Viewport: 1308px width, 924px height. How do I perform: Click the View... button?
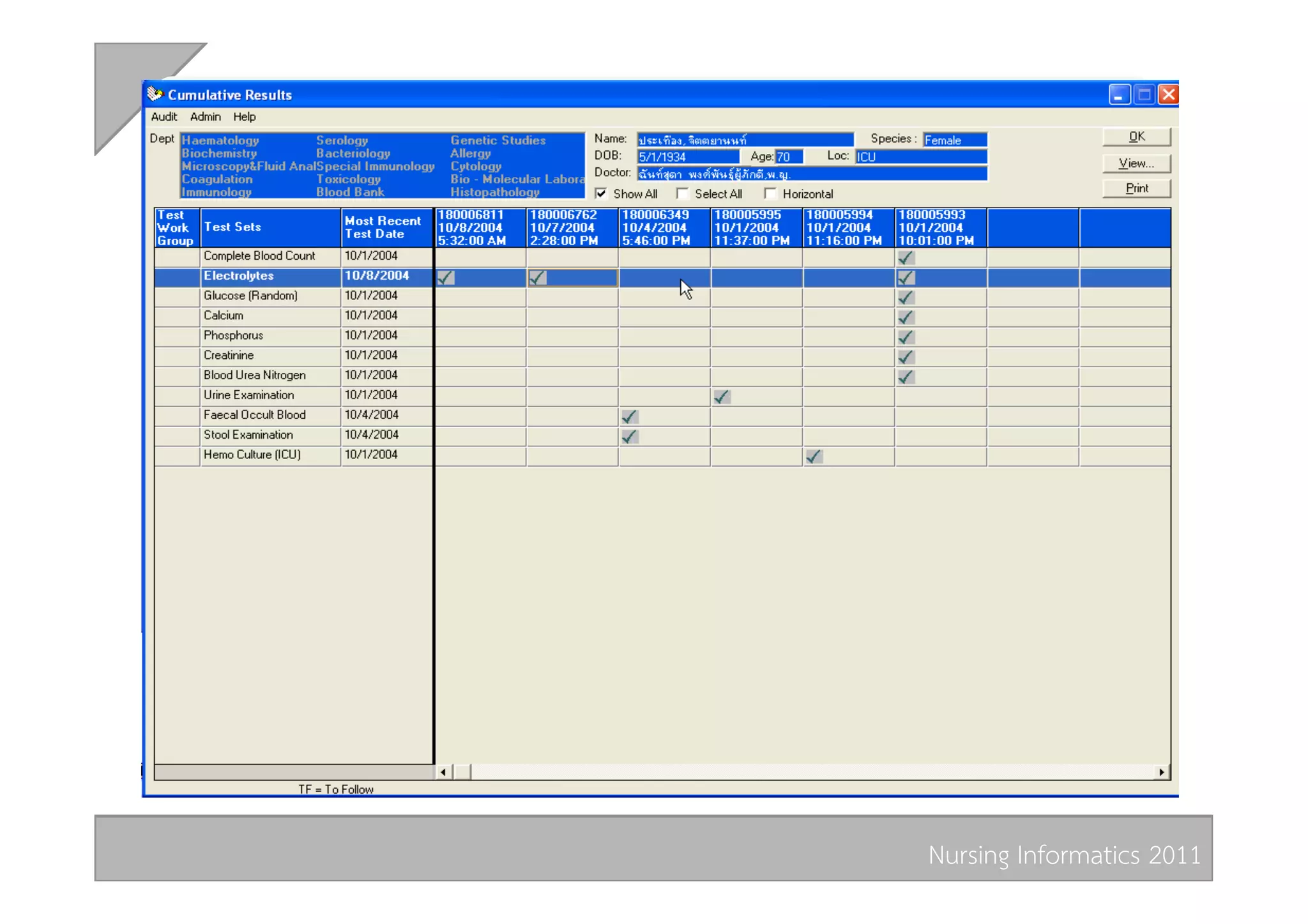tap(1136, 163)
